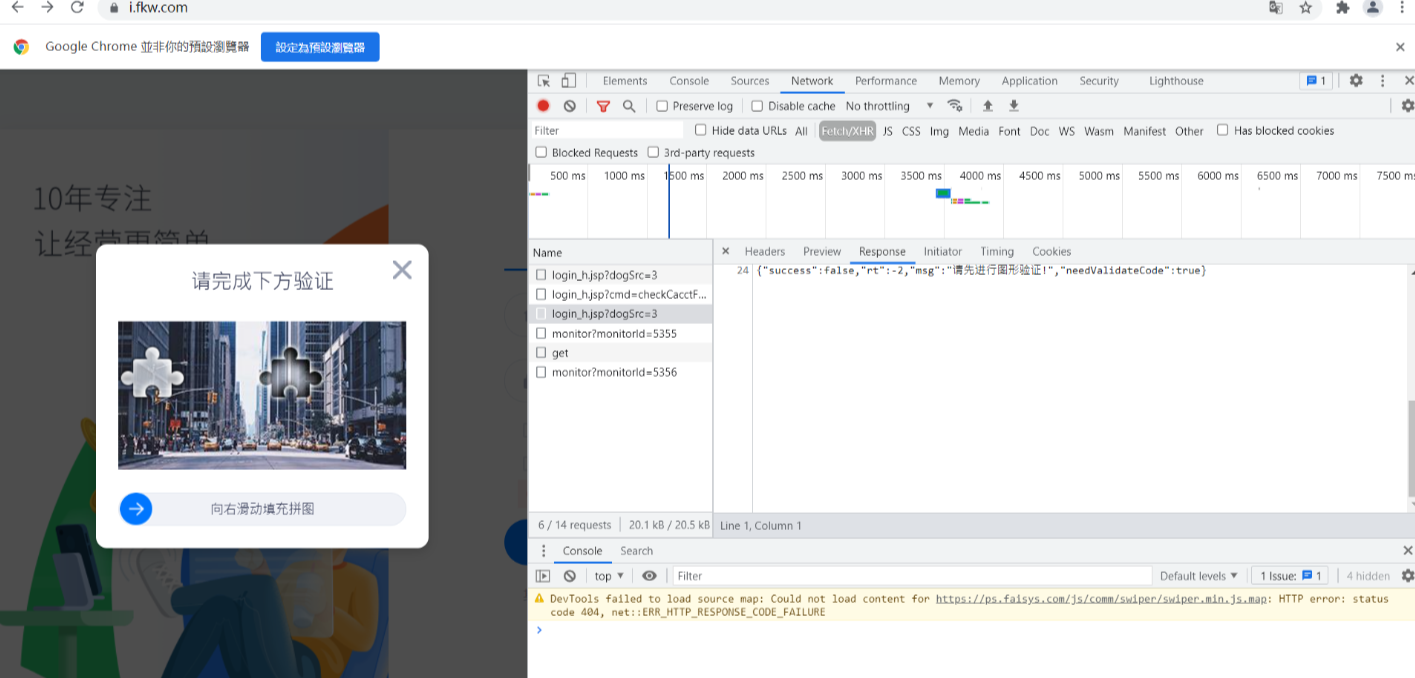The image size is (1415, 678).
Task: Click the set as default browser button
Action: pyautogui.click(x=320, y=47)
